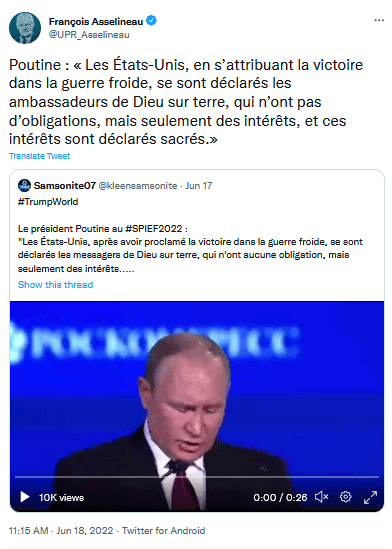Open @UPR_Asselineau handle
The width and height of the screenshot is (392, 549).
click(x=89, y=35)
